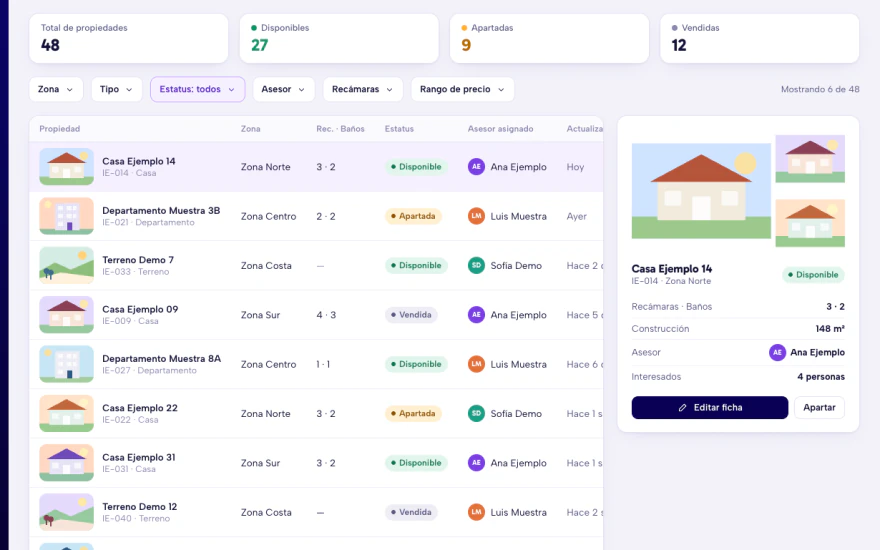Click SD avatar in Terreno Demo 7 row
Image resolution: width=880 pixels, height=550 pixels.
click(x=476, y=265)
